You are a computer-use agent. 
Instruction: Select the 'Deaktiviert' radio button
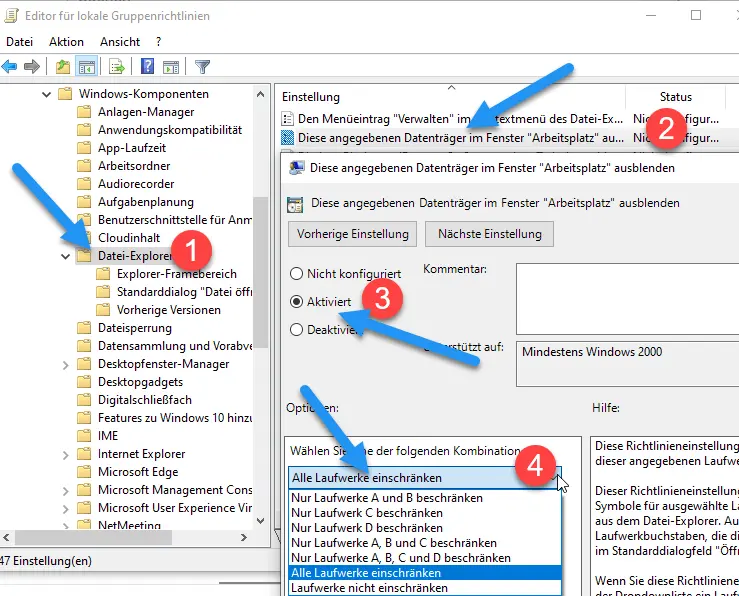click(297, 329)
